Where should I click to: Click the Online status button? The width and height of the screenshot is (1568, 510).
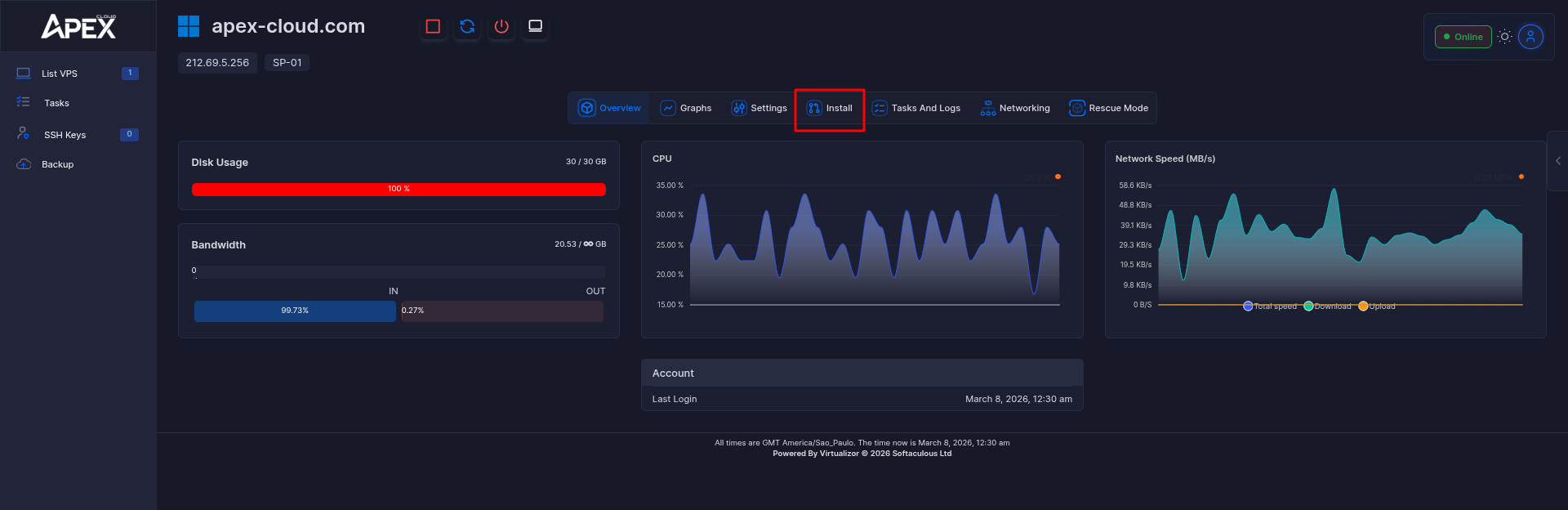(1463, 37)
